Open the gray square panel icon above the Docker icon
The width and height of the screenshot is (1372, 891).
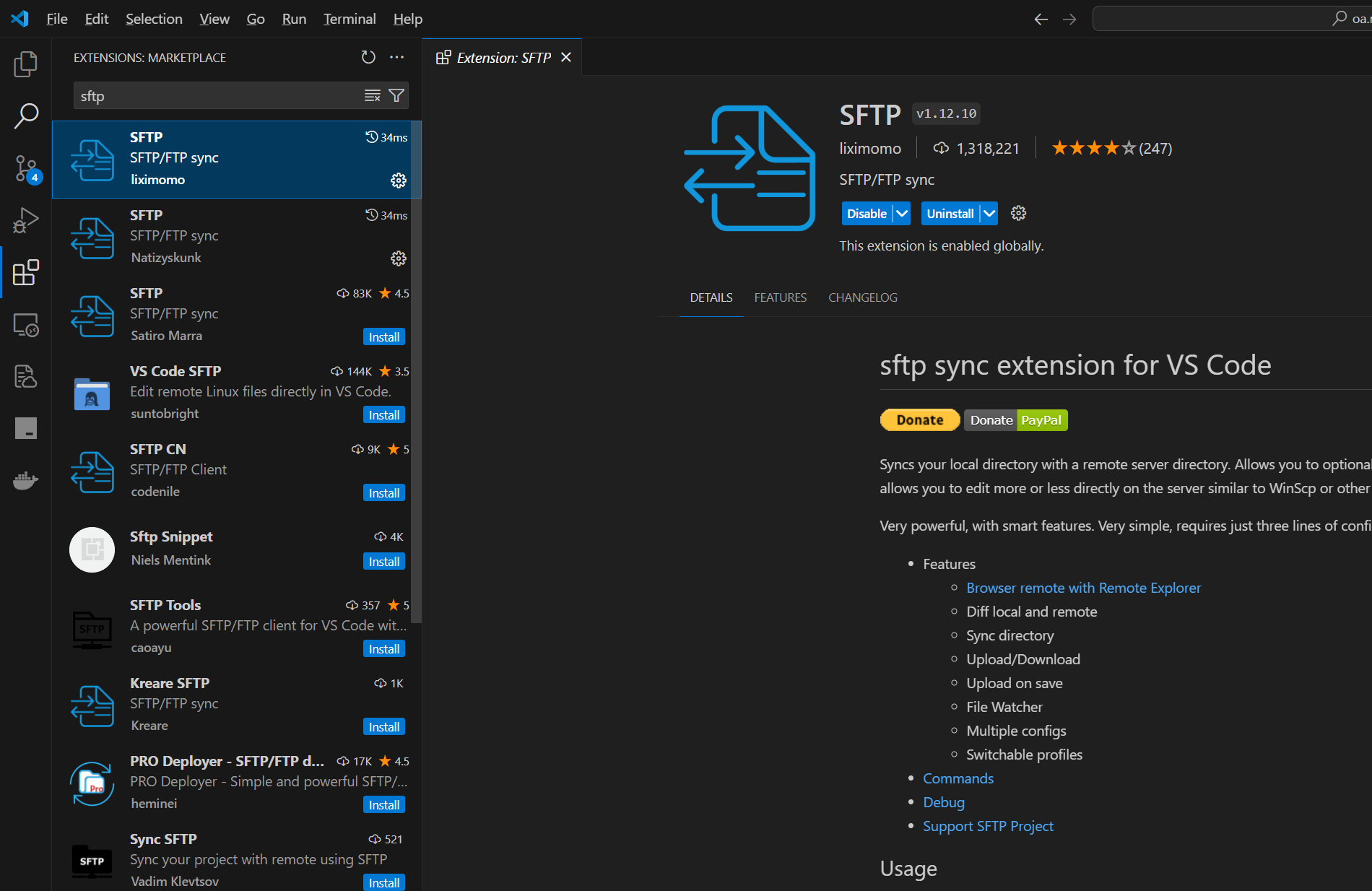(26, 428)
